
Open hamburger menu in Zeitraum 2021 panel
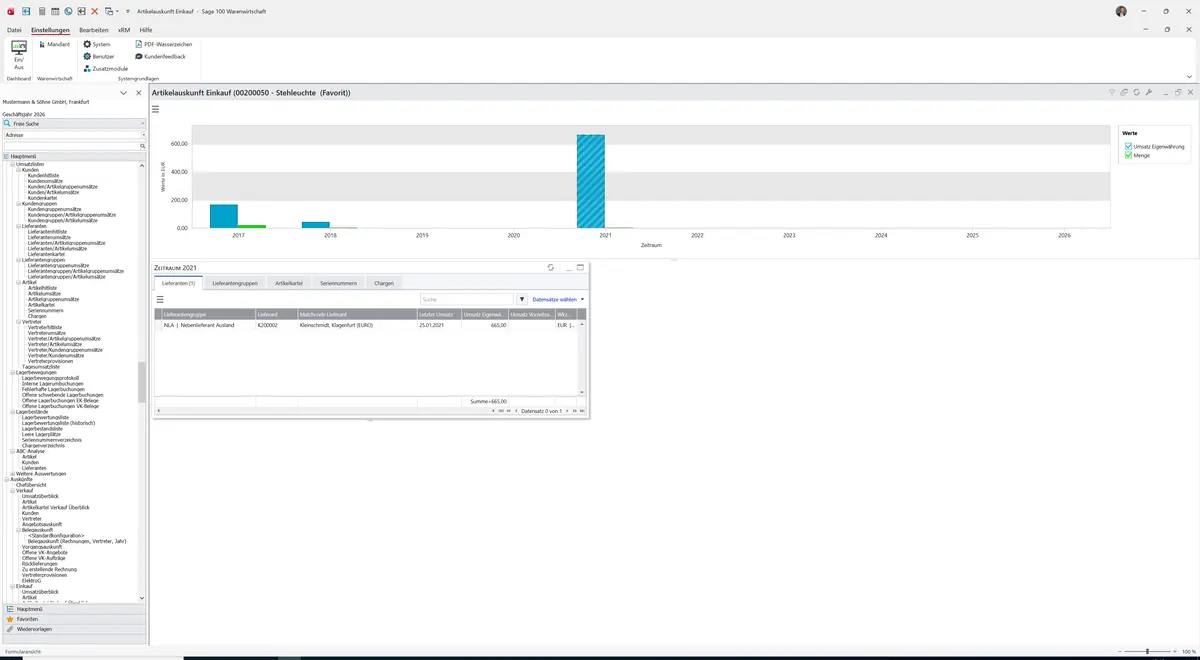tap(160, 299)
